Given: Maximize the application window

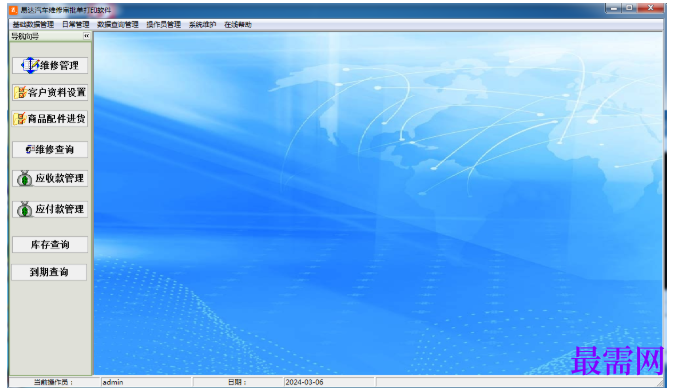Looking at the screenshot, I should tap(629, 8).
